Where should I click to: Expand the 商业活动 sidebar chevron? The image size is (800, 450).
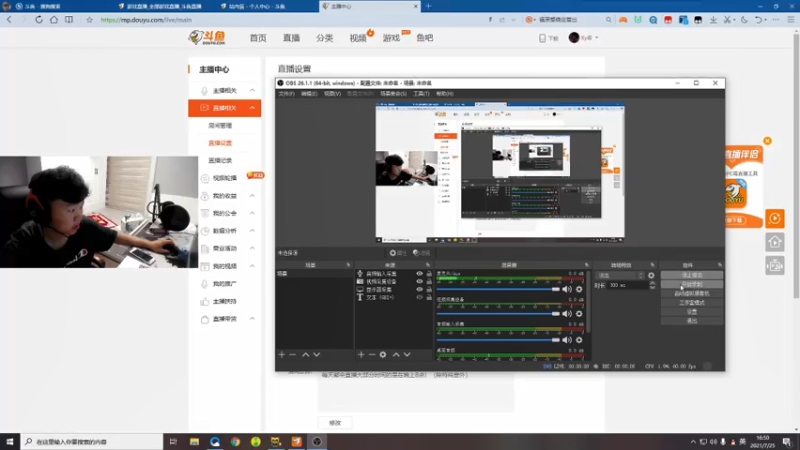point(252,248)
